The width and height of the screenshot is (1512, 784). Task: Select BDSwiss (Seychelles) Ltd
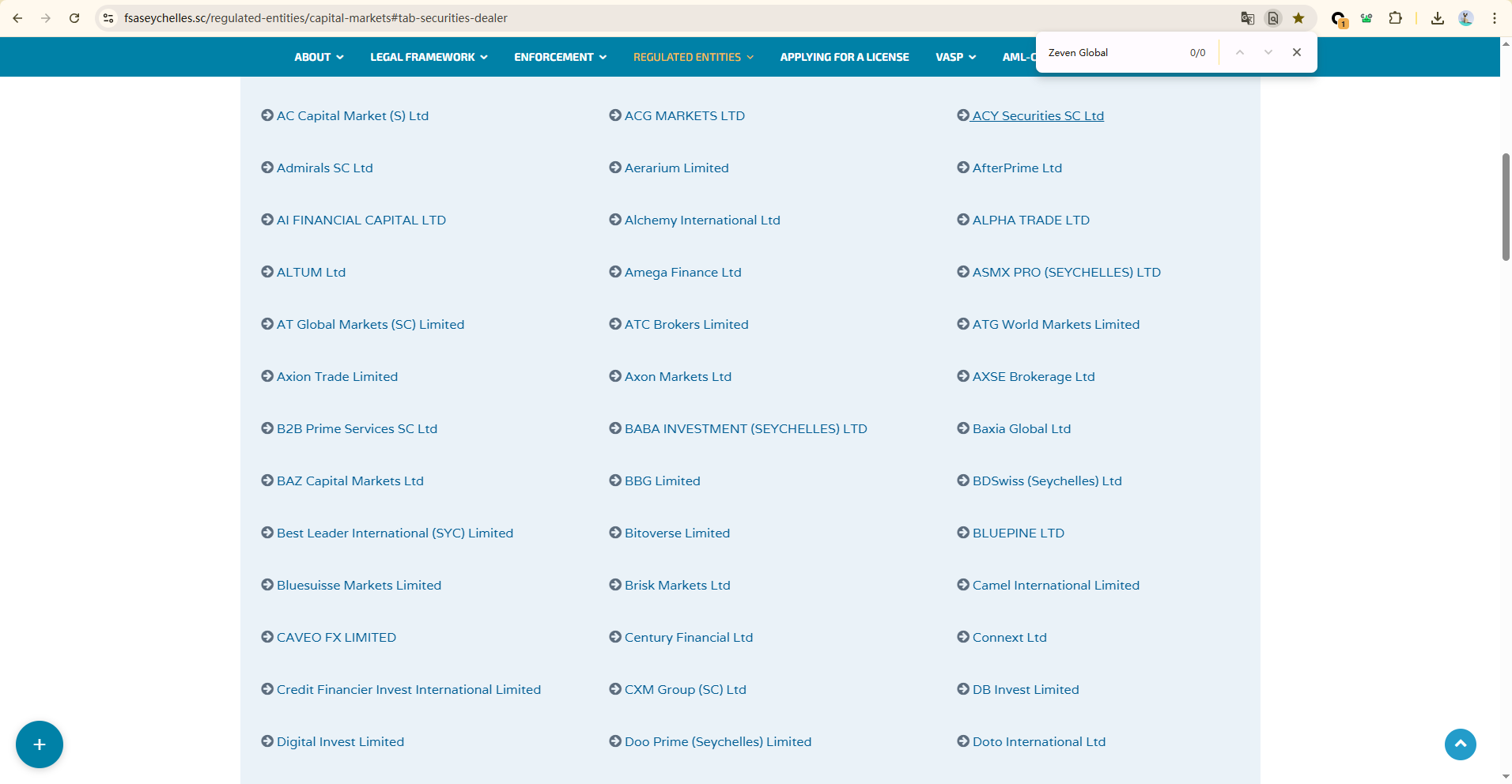pyautogui.click(x=1047, y=481)
